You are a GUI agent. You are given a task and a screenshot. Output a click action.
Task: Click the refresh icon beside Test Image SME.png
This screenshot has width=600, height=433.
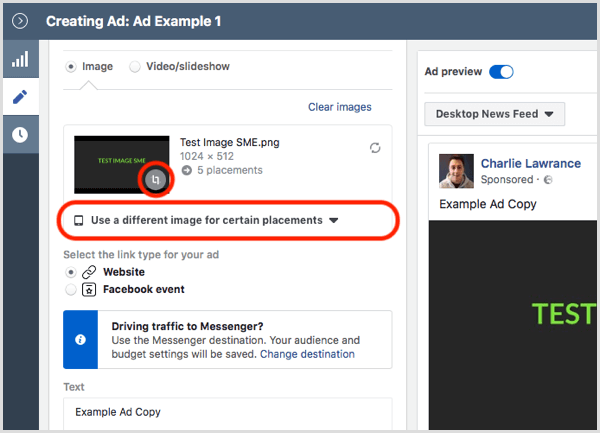(x=375, y=148)
